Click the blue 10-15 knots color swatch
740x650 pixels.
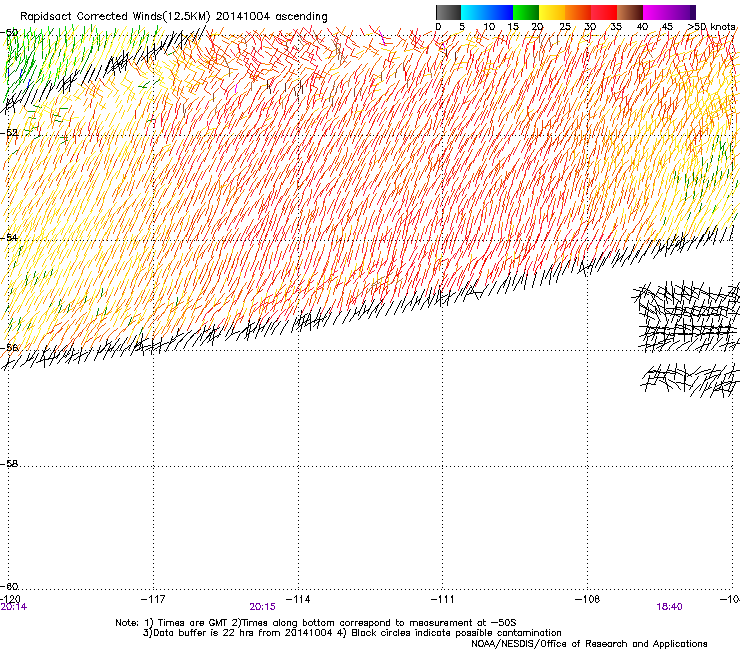[500, 12]
